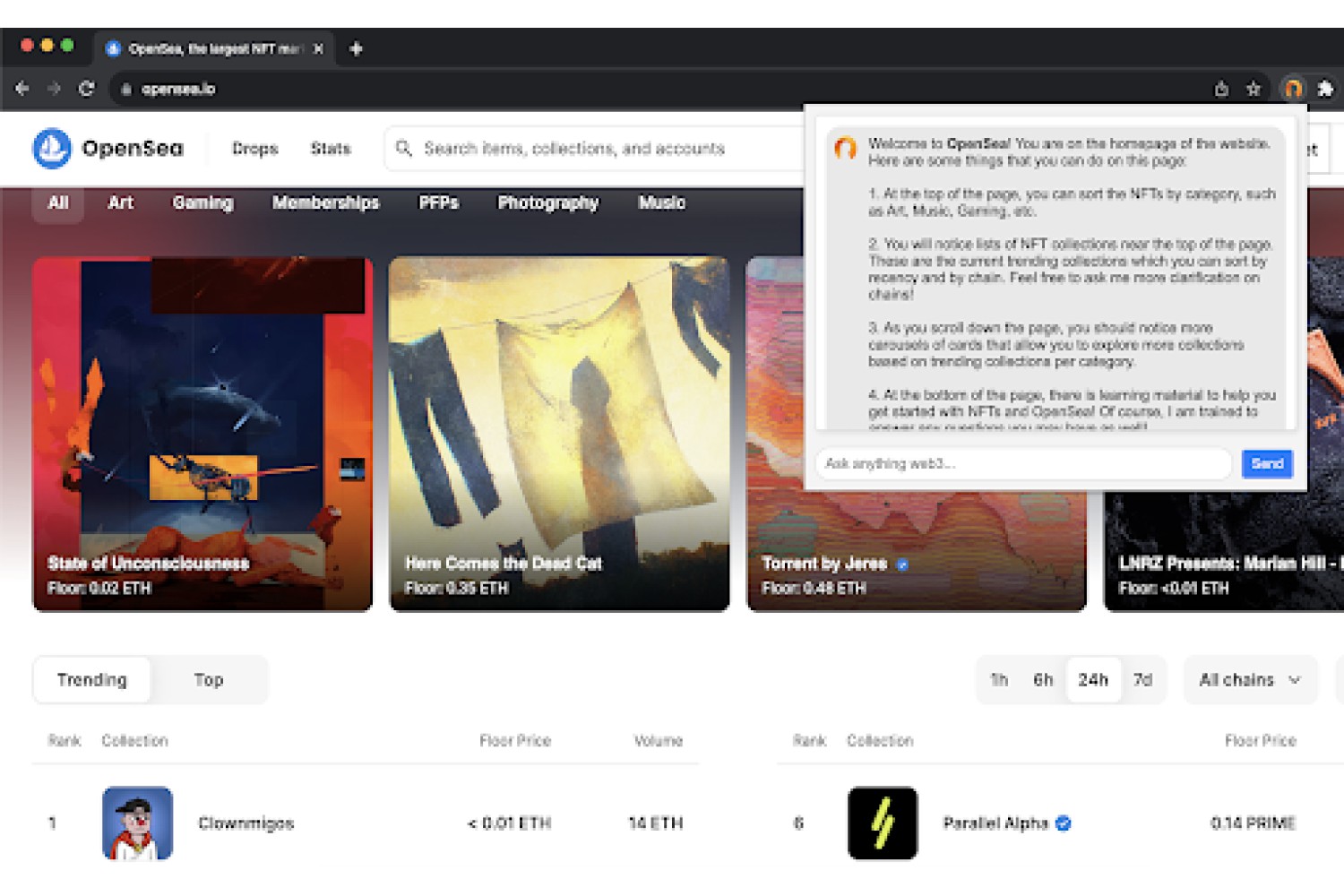The image size is (1344, 896).
Task: Click the < 0.01 ETH floor price
Action: tap(509, 823)
